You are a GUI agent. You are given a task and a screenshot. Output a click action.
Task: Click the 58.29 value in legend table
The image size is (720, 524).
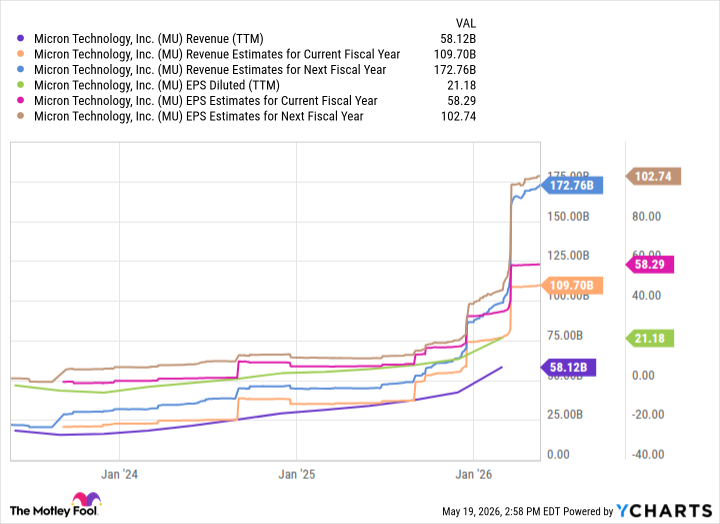[x=461, y=101]
